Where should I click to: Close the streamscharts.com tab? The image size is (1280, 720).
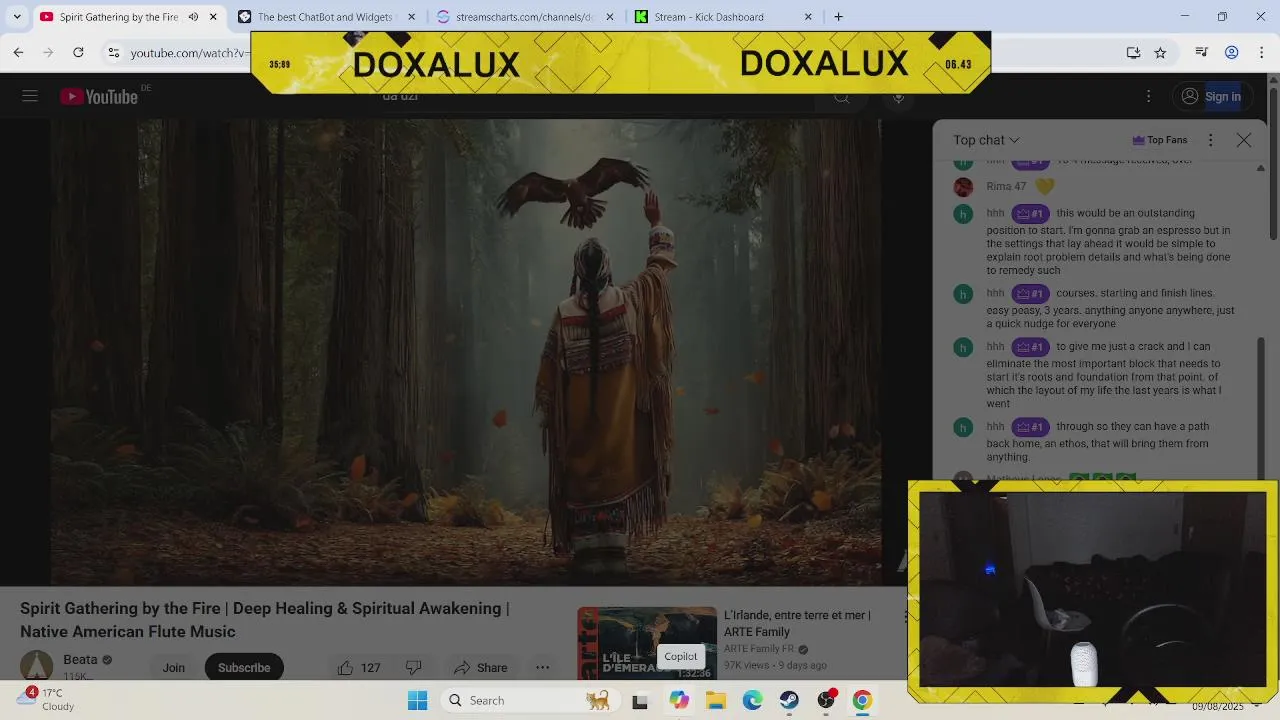pos(610,17)
